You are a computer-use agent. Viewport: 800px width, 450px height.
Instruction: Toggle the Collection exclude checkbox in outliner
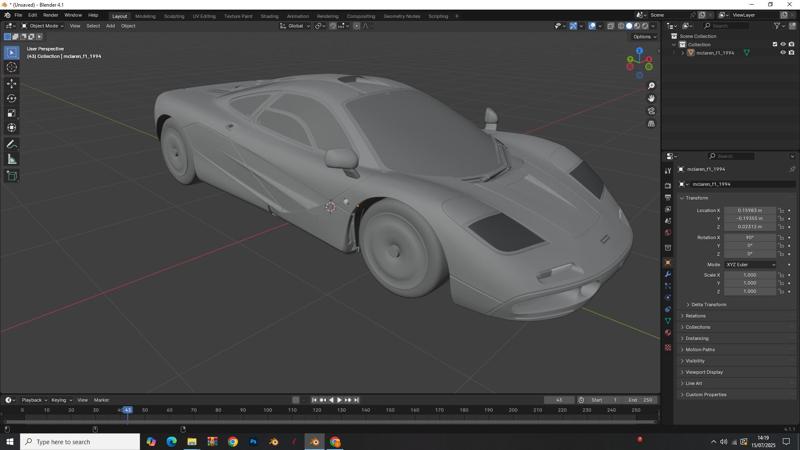click(x=775, y=44)
